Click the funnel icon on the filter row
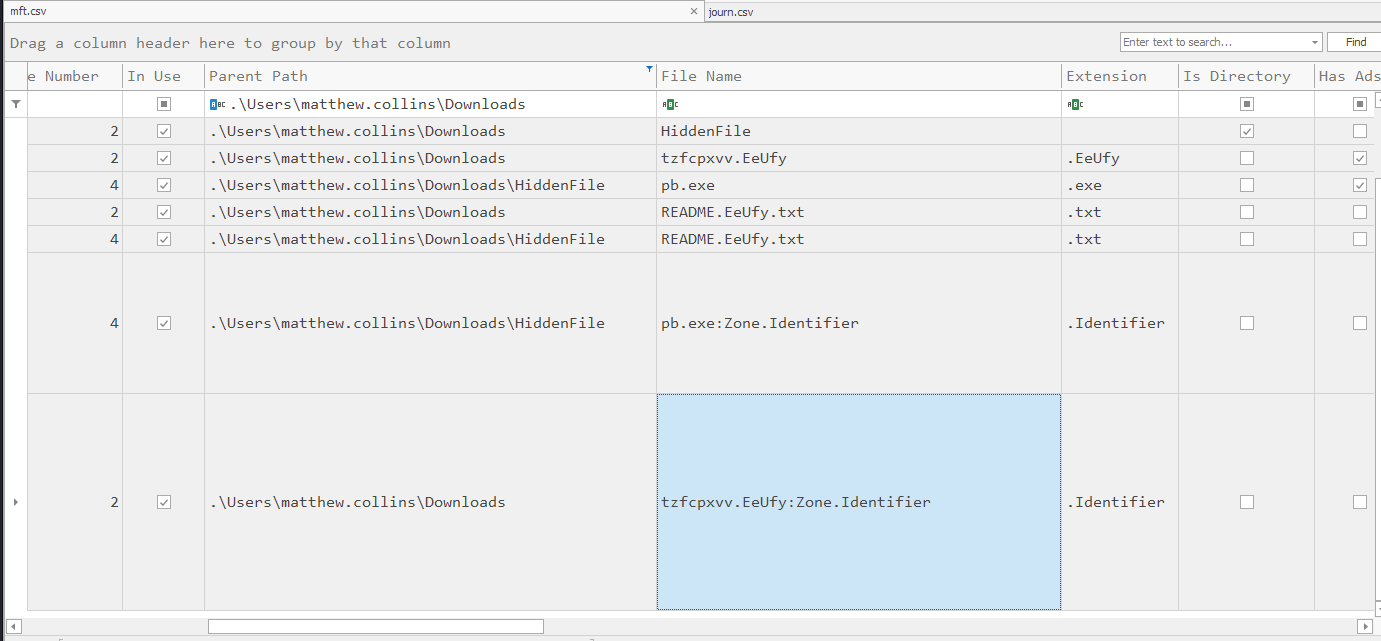1381x641 pixels. click(x=15, y=104)
